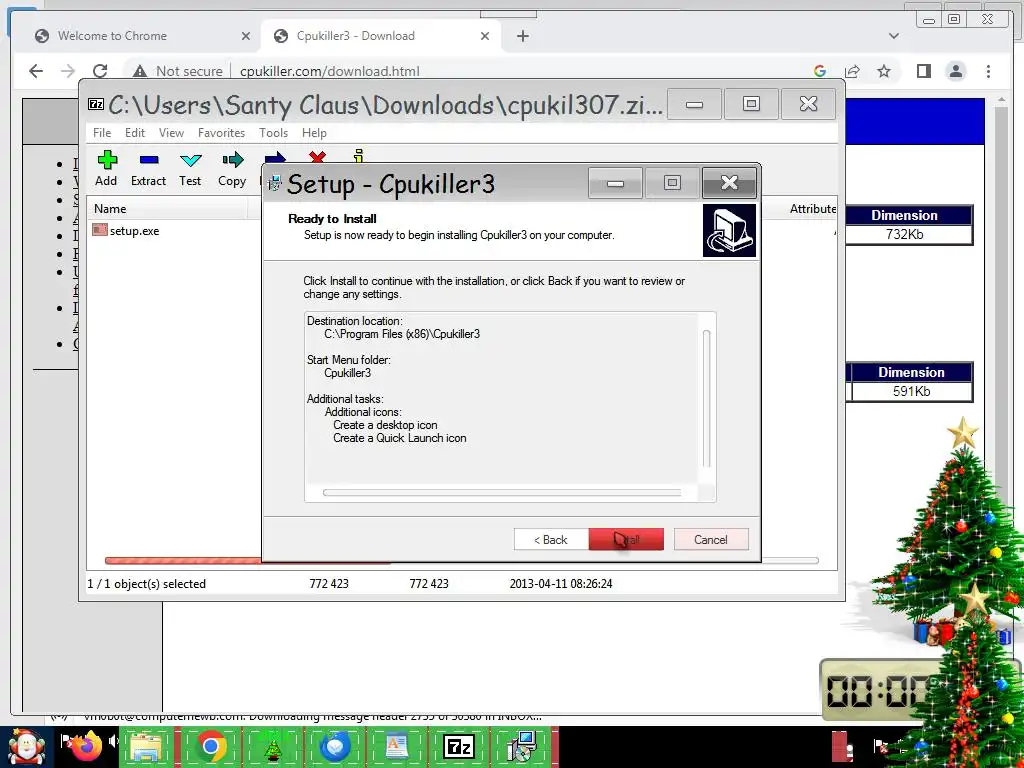Click the Back button in Setup

tap(551, 539)
